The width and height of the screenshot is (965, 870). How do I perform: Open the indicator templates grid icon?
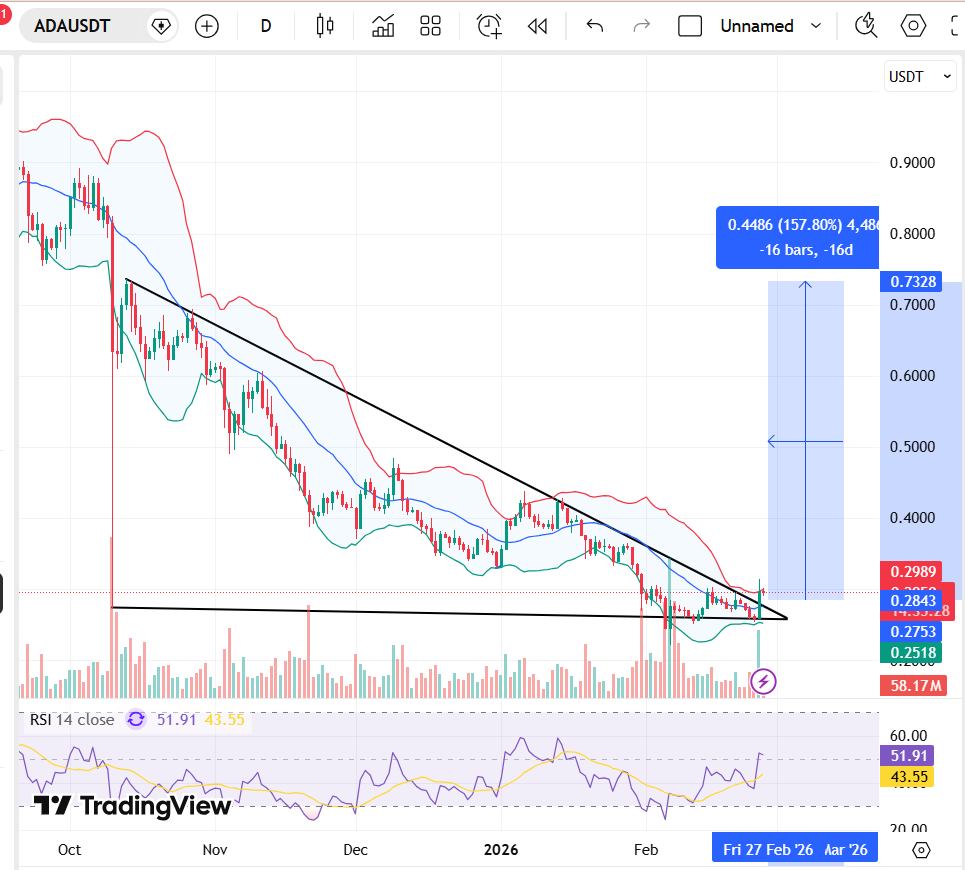tap(430, 26)
